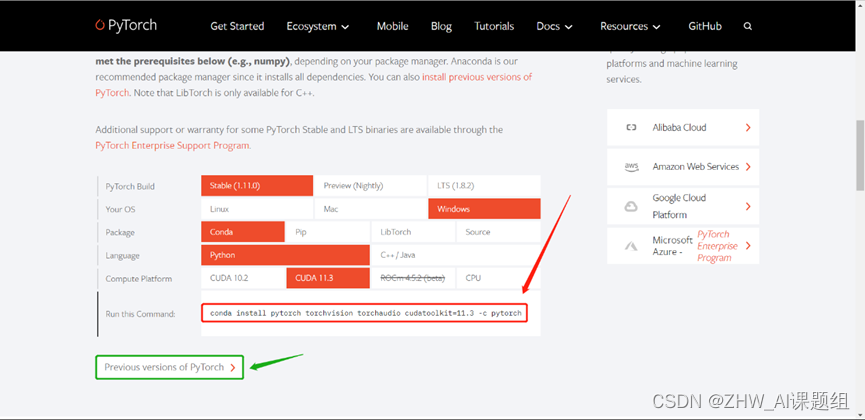865x420 pixels.
Task: Click the Google Cloud Platform cloud icon
Action: pos(631,206)
